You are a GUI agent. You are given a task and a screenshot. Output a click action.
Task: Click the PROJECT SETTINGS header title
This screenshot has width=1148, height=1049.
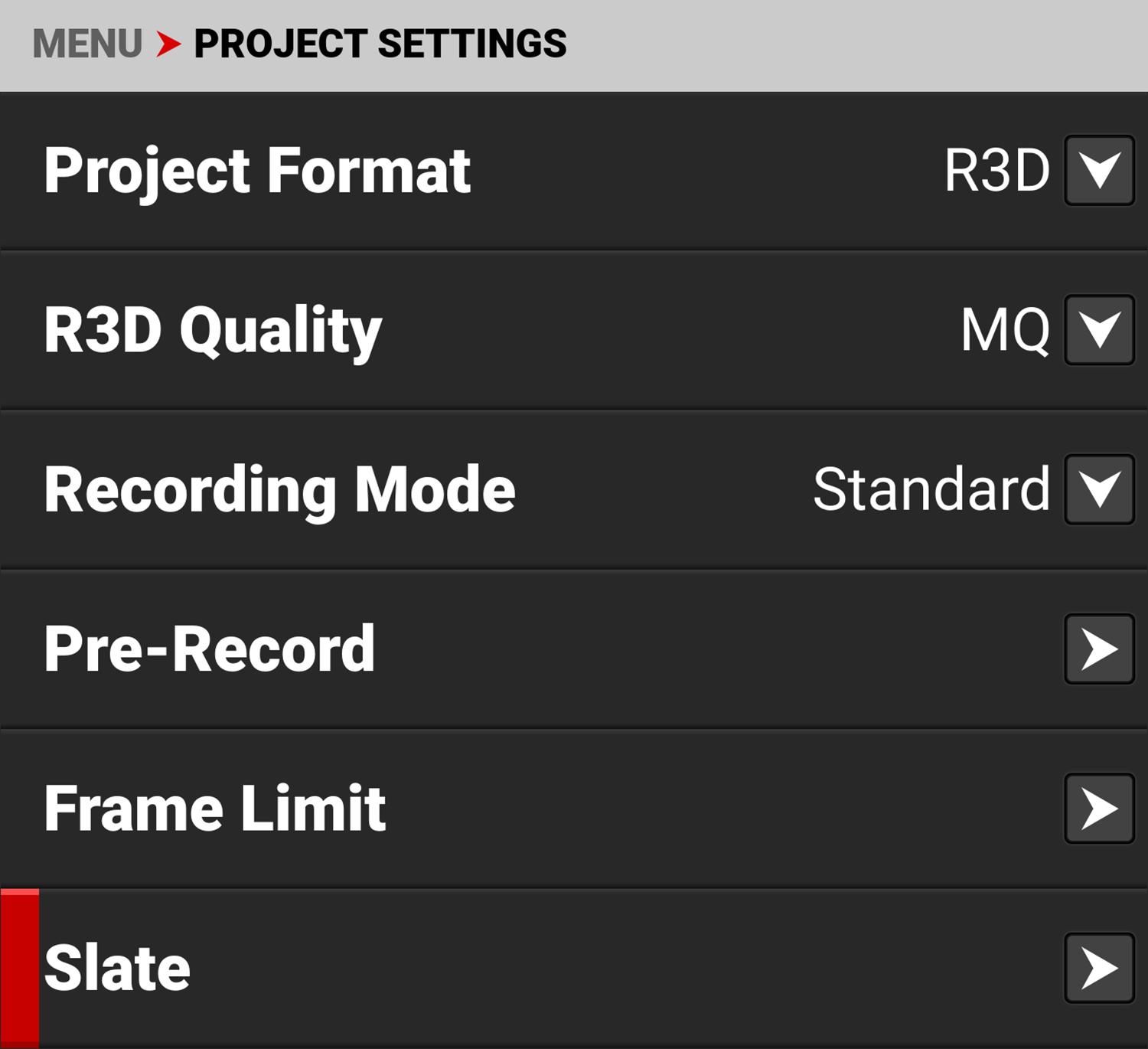tap(380, 44)
